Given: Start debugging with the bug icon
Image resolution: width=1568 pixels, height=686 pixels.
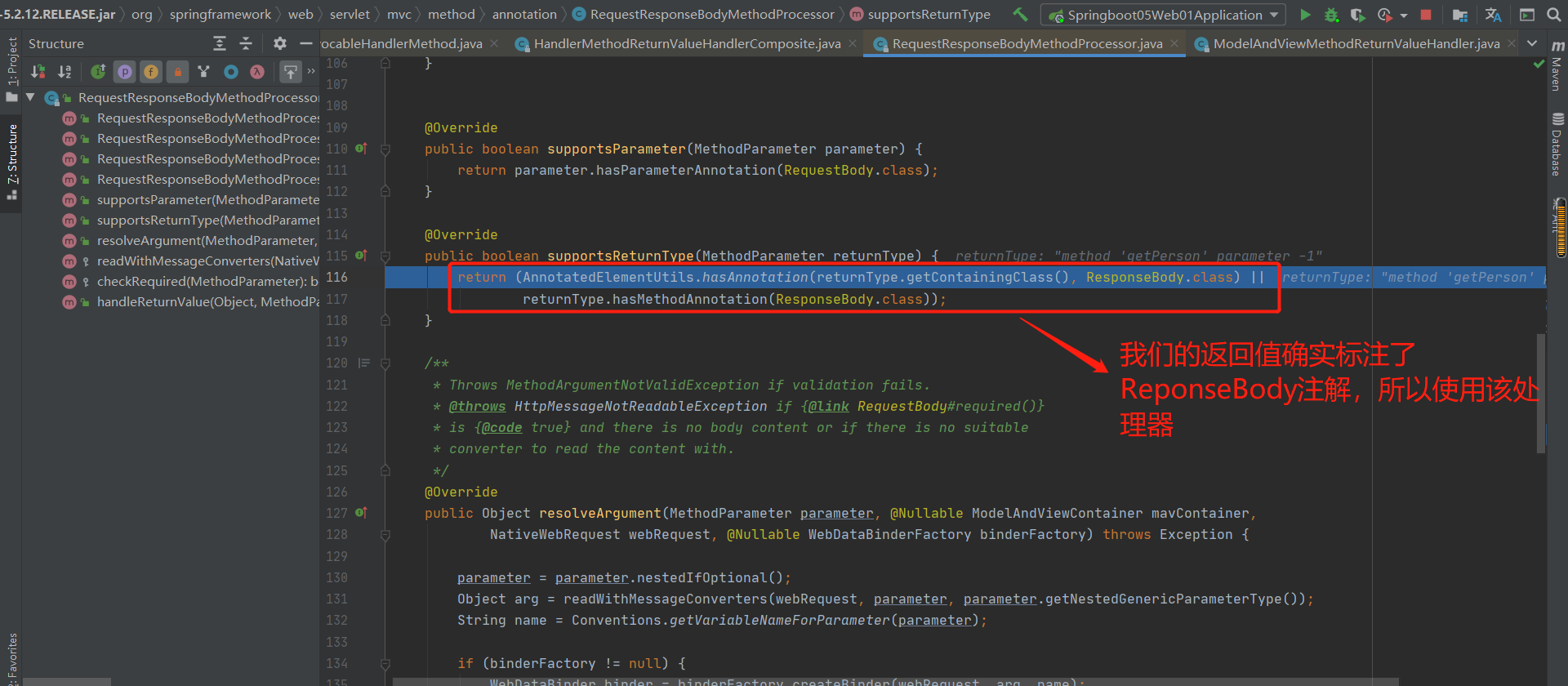Looking at the screenshot, I should coord(1331,15).
